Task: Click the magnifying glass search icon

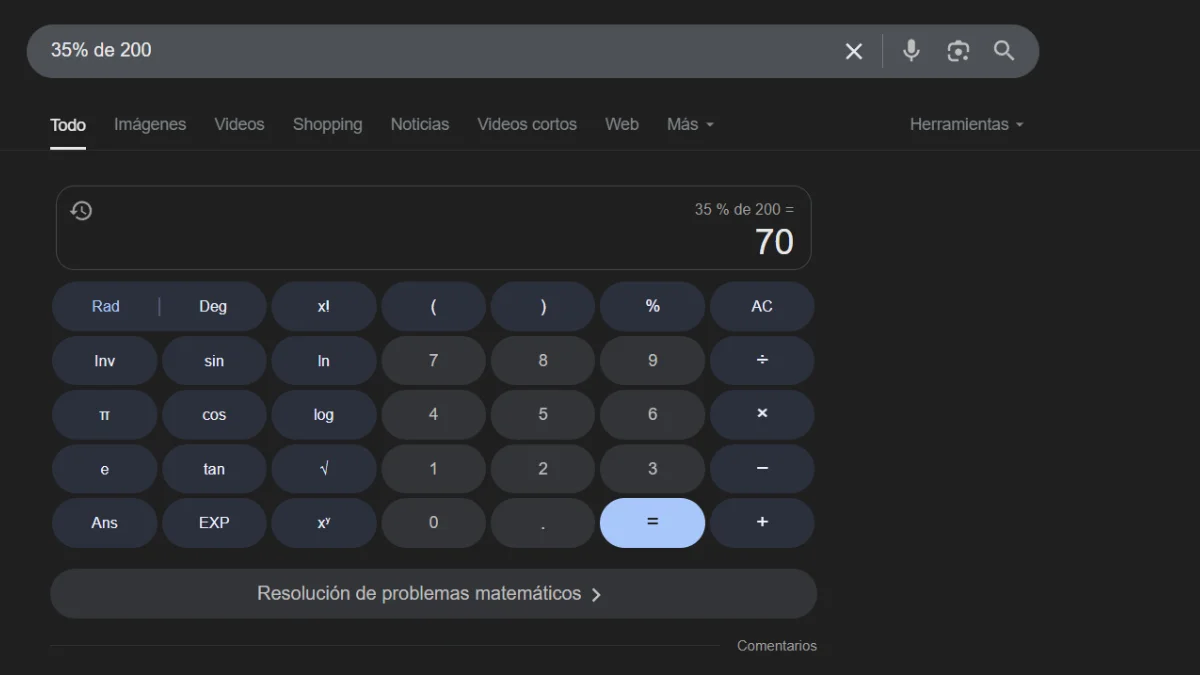Action: tap(1004, 51)
